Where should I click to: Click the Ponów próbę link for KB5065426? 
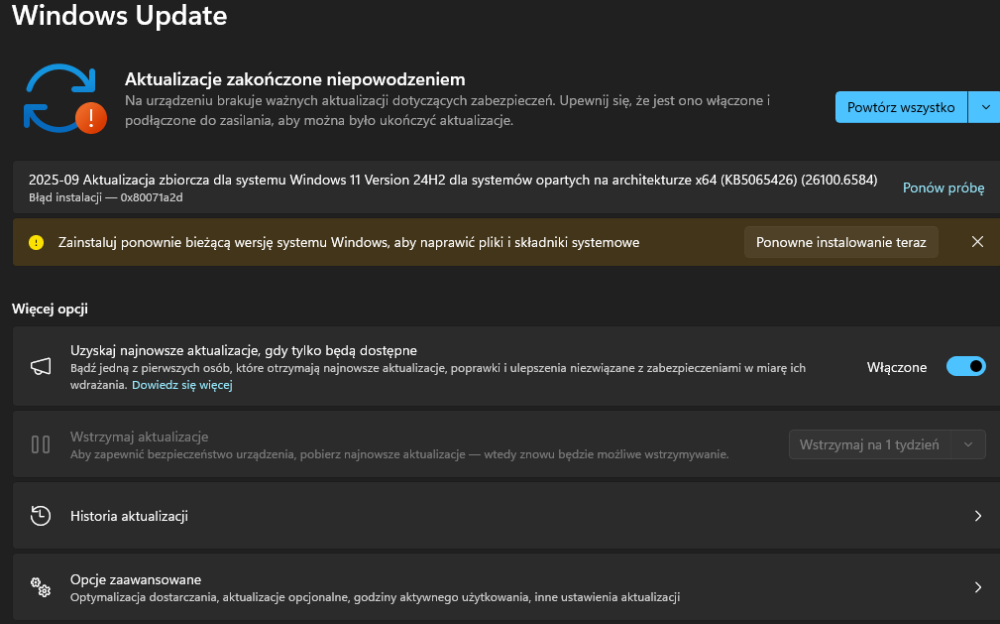pos(943,188)
